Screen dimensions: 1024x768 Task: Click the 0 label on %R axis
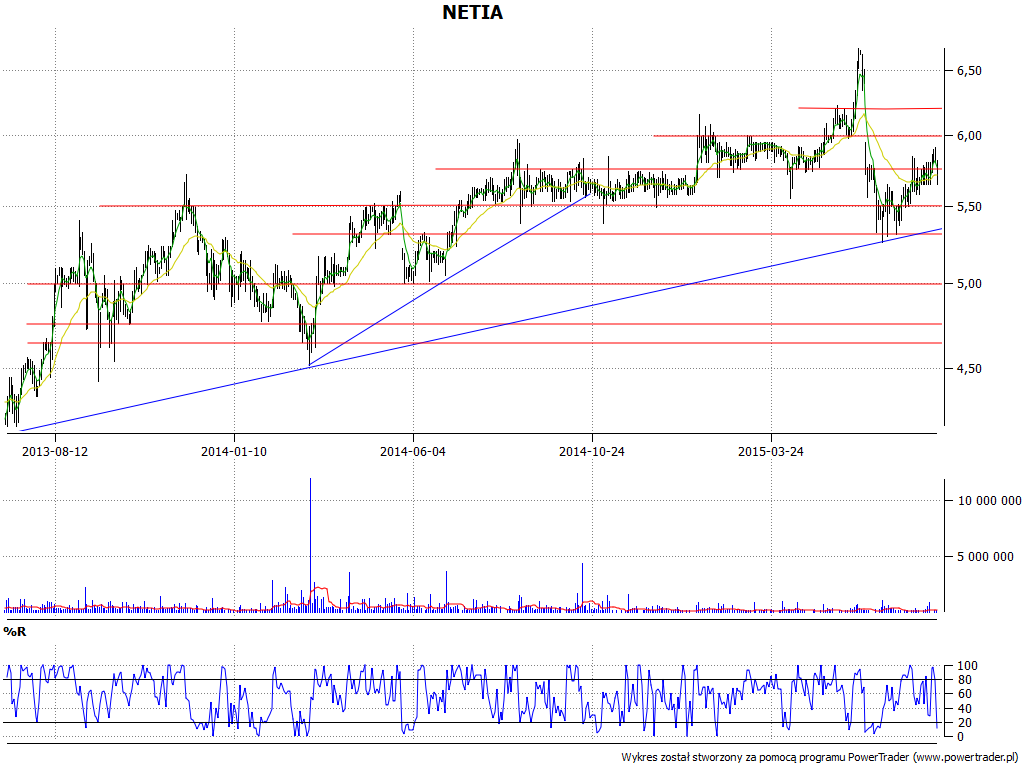(961, 737)
